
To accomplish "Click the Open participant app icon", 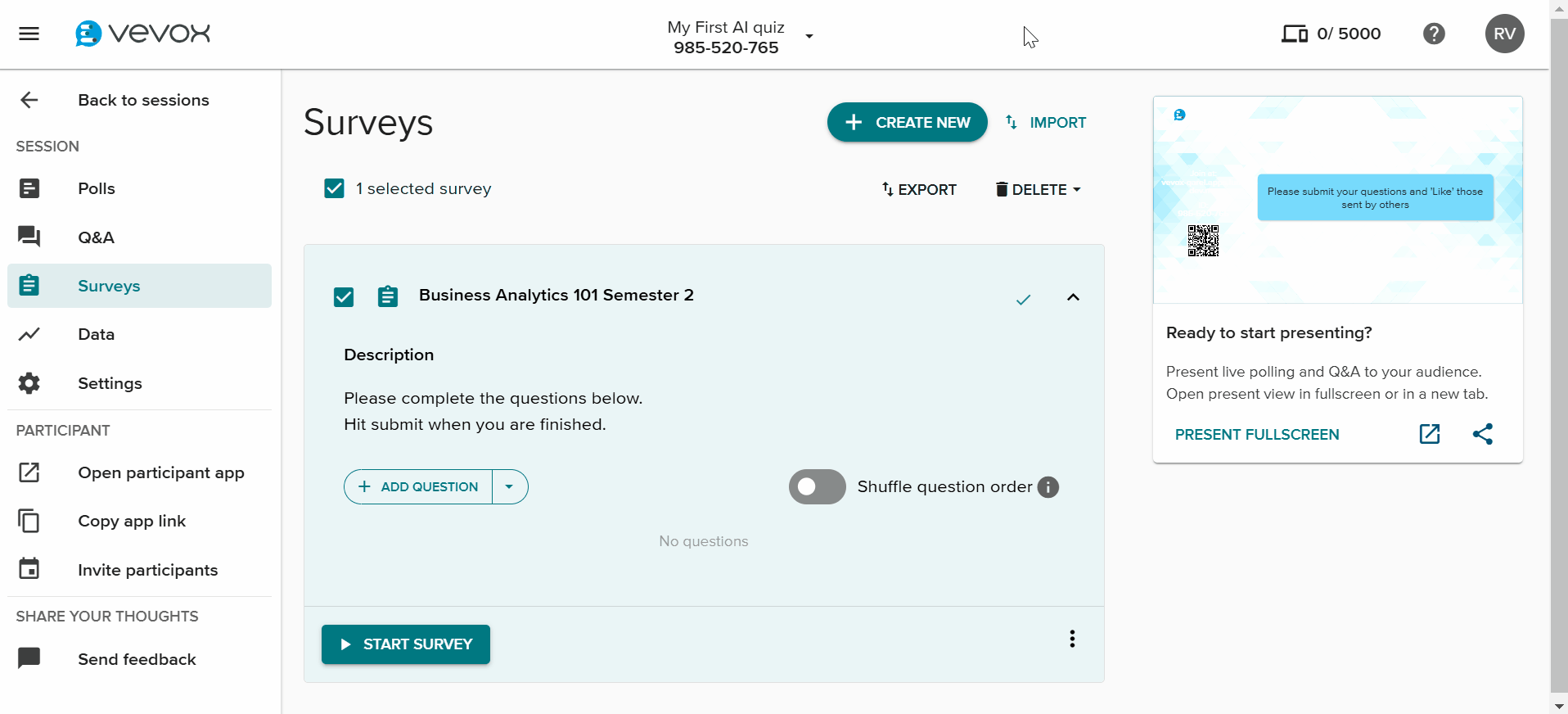I will pyautogui.click(x=29, y=472).
